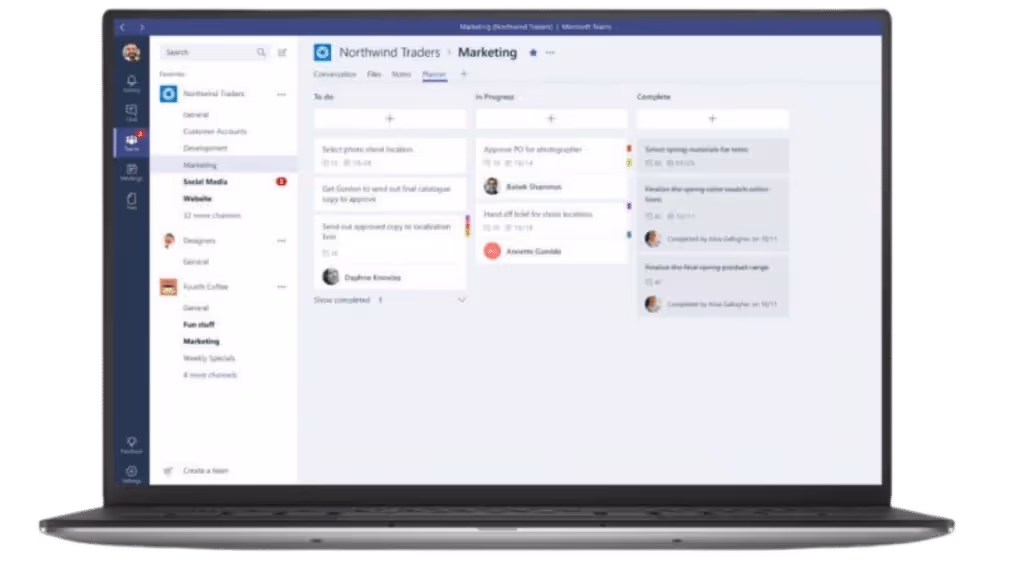Open General channel under Fourth Coffee
This screenshot has width=1024, height=576.
(196, 308)
